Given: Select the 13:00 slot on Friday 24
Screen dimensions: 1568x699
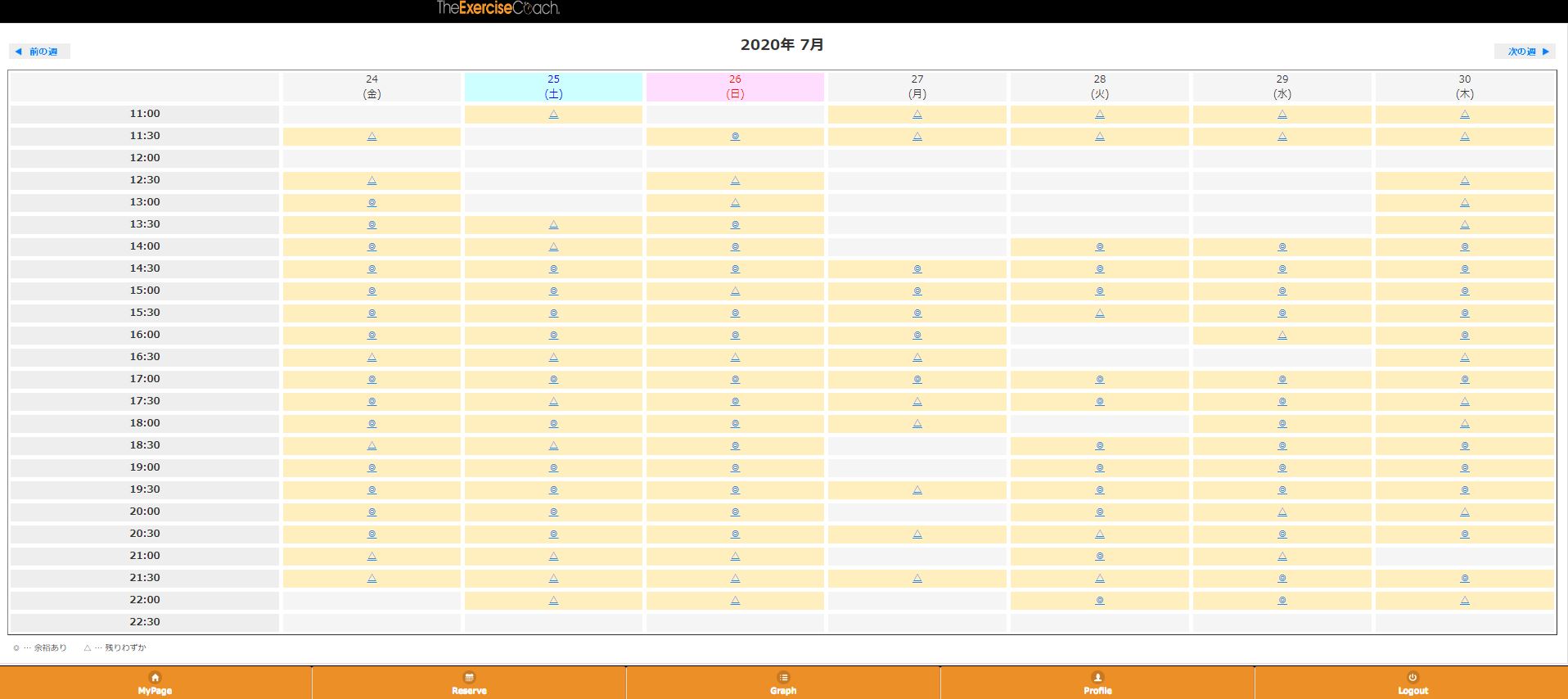Looking at the screenshot, I should (x=372, y=203).
